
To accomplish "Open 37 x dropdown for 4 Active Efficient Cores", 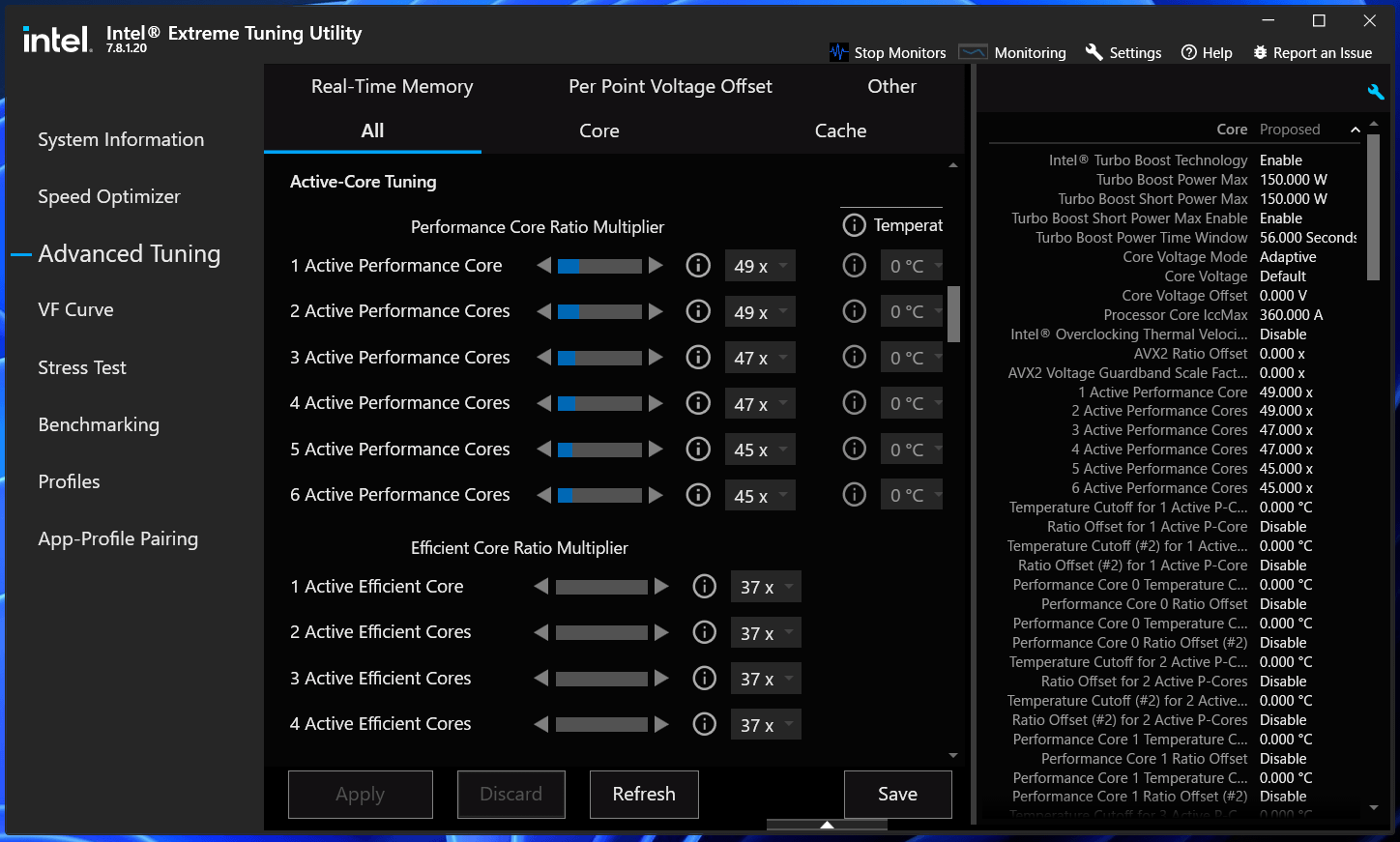I will point(766,725).
